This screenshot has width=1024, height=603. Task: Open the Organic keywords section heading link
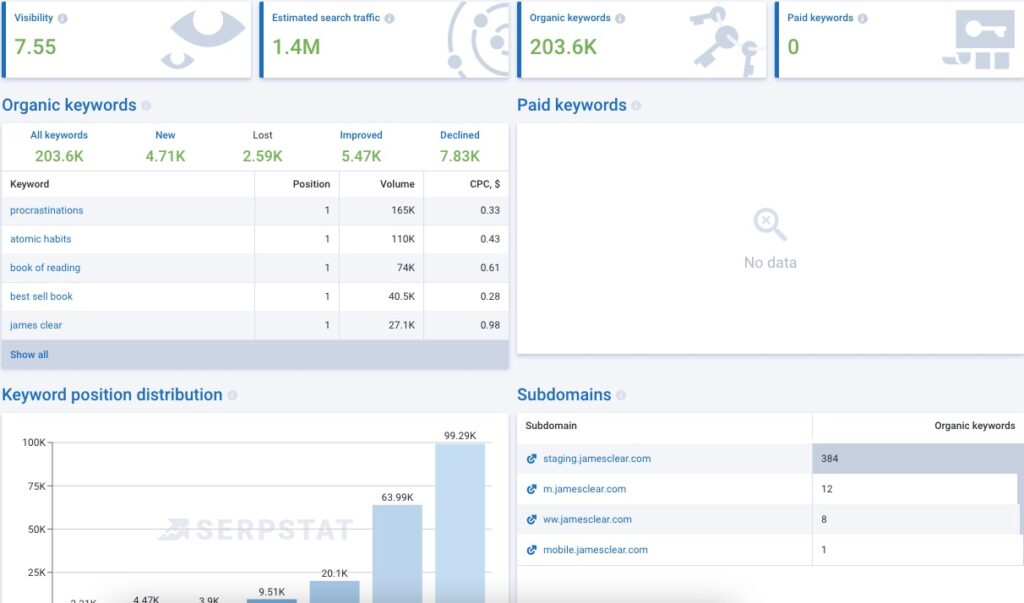point(69,105)
